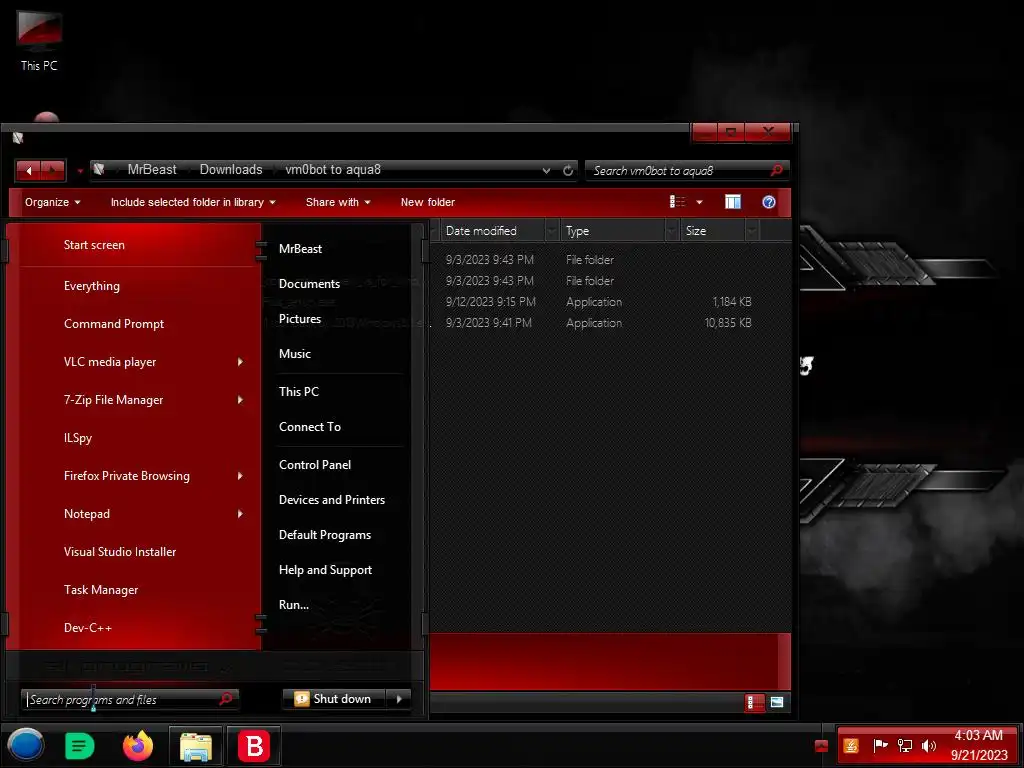Open network tray icon

tap(904, 745)
